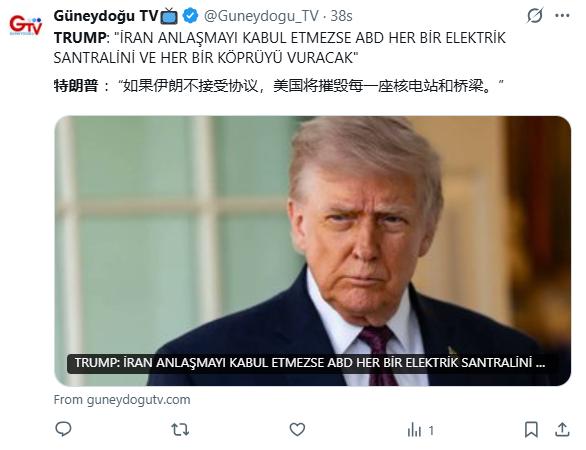Viewport: 586px width, 450px height.
Task: Open Güneydoğu TV profile avatar
Action: 25,25
